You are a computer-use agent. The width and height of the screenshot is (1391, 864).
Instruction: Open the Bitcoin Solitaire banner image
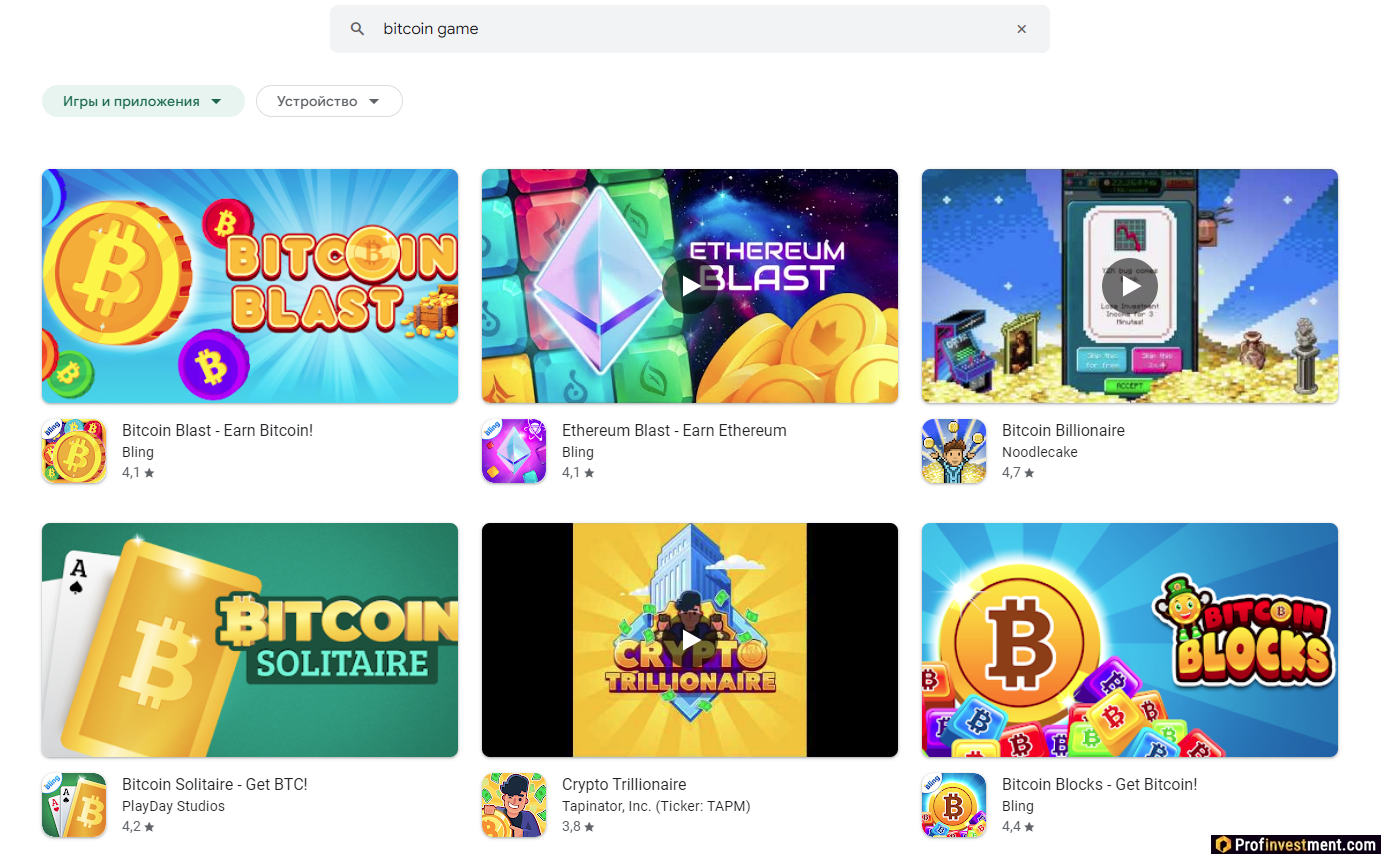(250, 640)
